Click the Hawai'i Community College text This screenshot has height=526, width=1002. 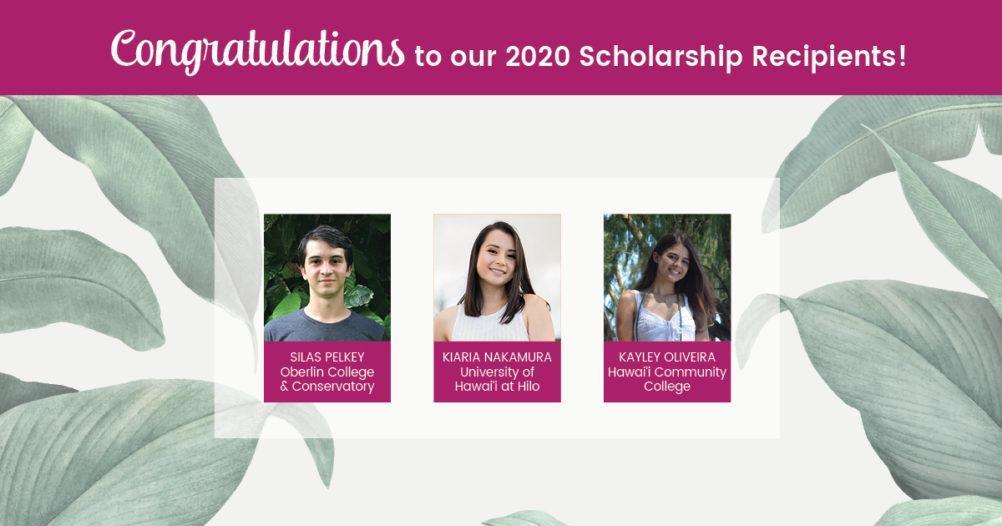pos(667,379)
